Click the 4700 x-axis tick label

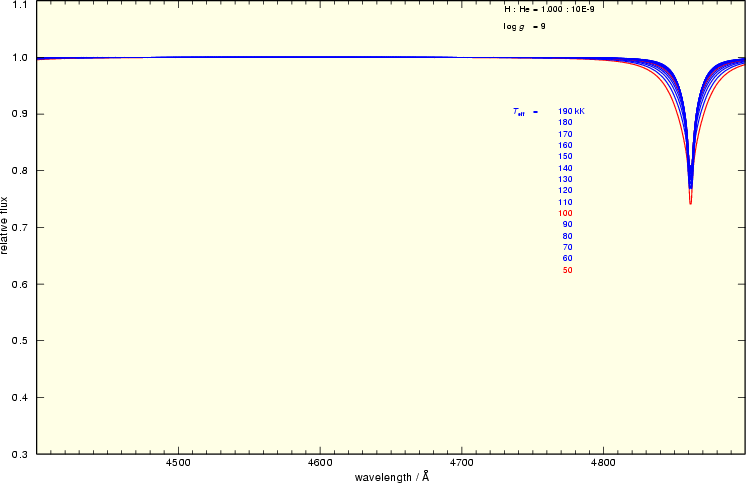[x=461, y=463]
